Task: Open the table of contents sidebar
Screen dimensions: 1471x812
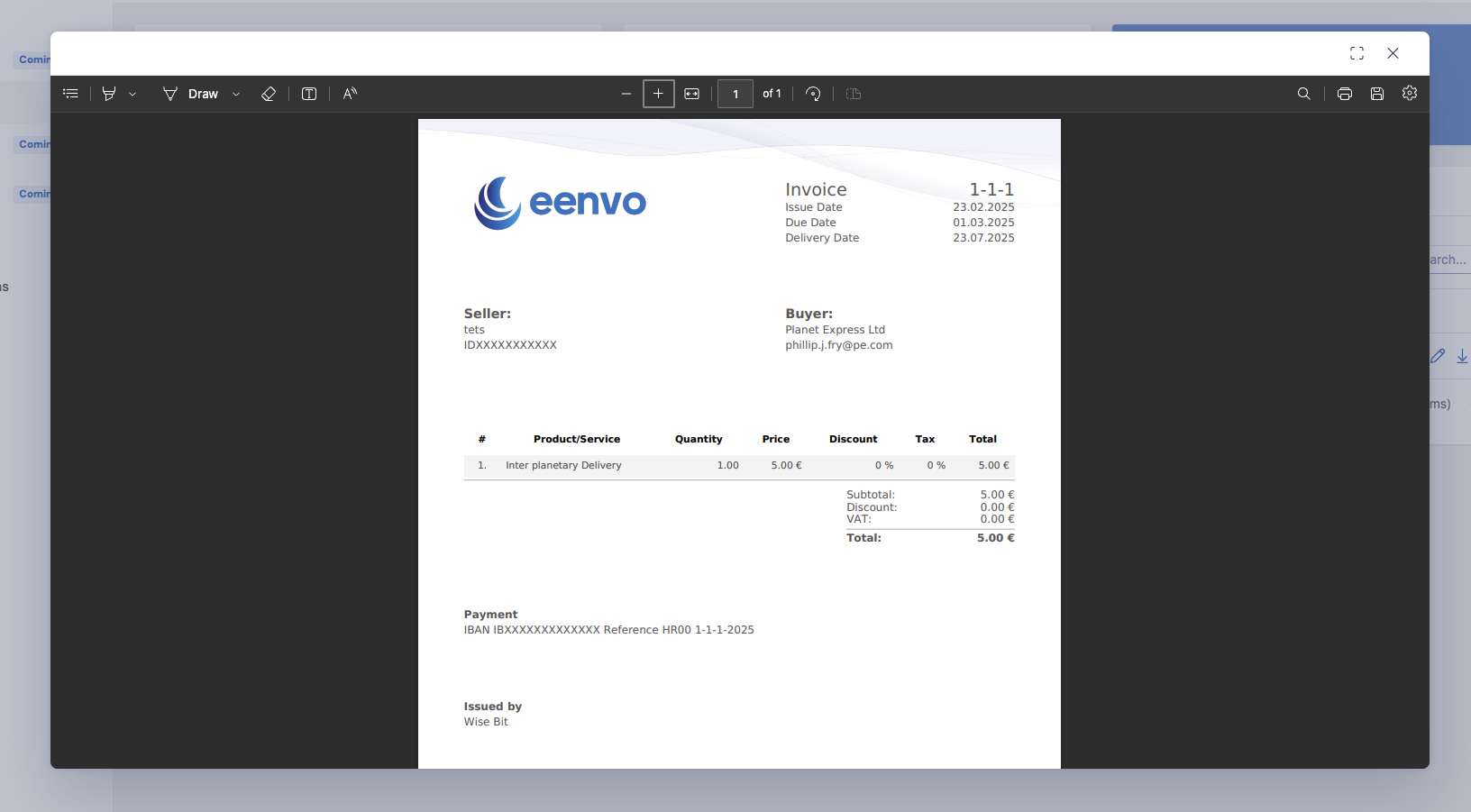Action: [70, 94]
